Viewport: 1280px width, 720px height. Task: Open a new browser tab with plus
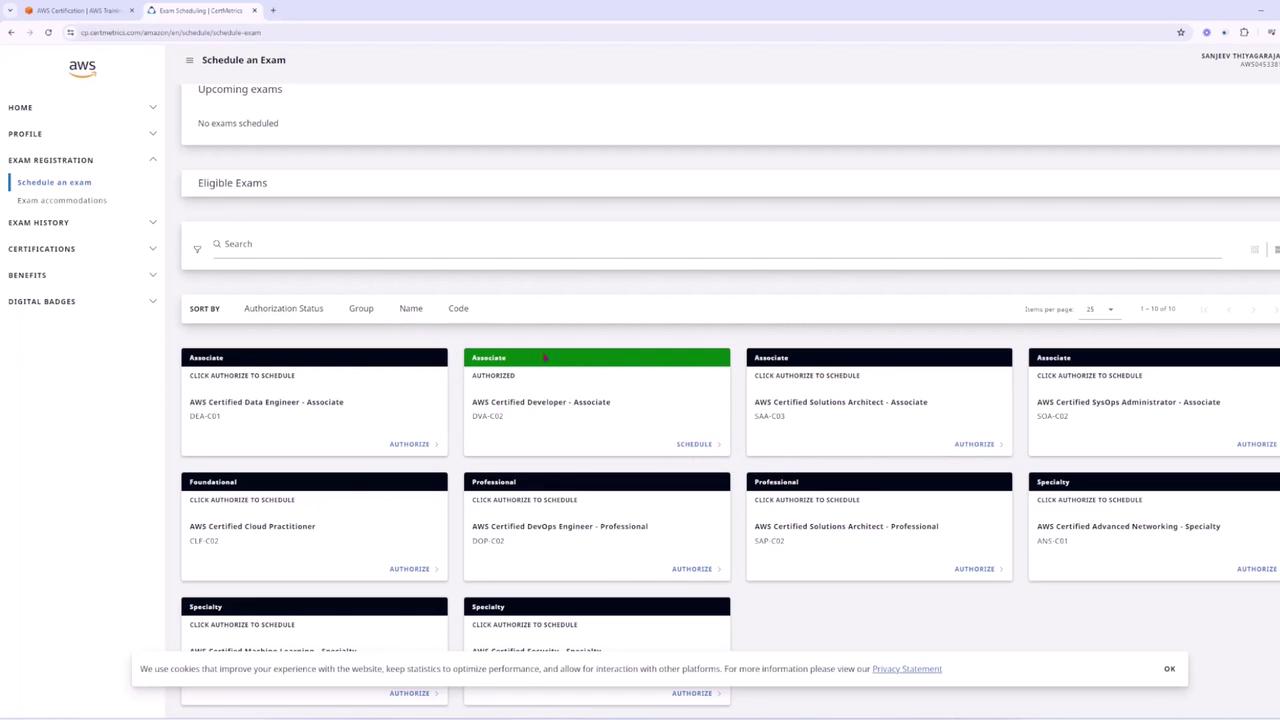[273, 11]
